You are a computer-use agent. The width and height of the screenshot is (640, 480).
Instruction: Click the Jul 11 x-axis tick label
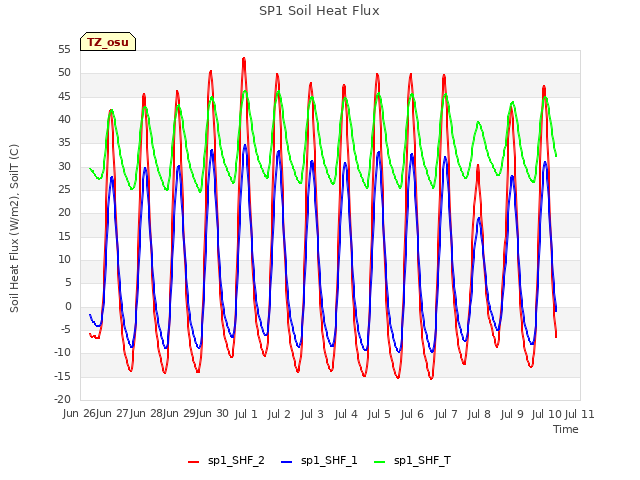pyautogui.click(x=579, y=414)
